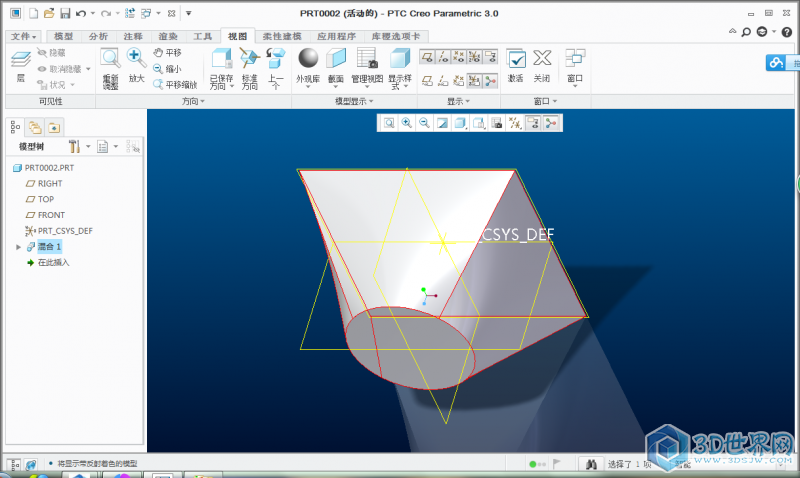Switch to the Annotate (注释) ribbon tab

coord(133,36)
